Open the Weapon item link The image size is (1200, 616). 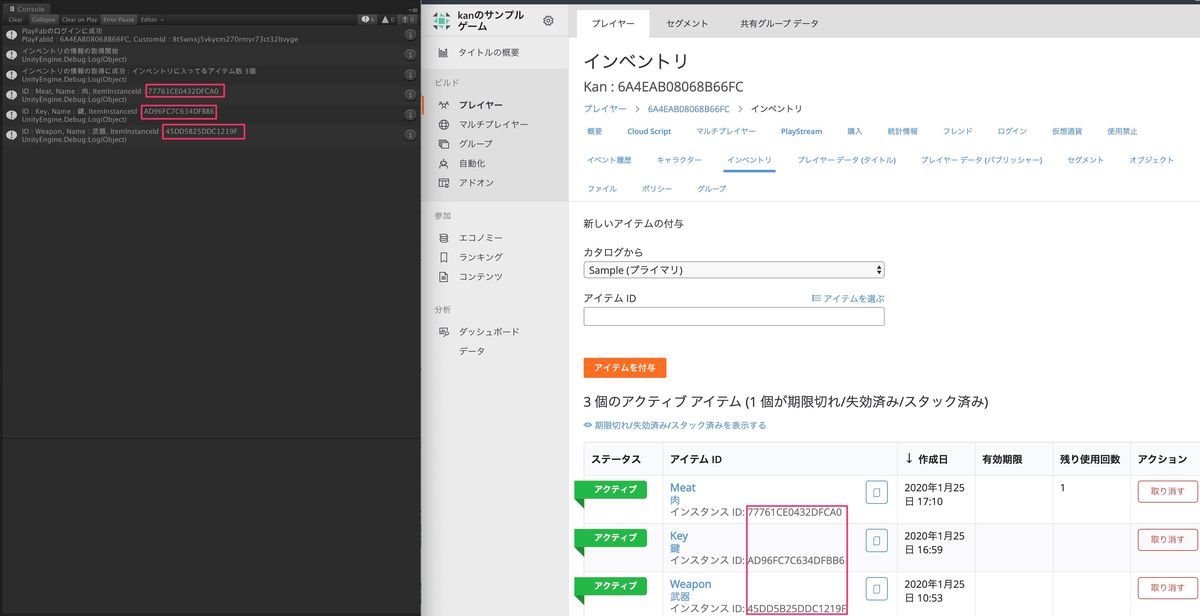(x=690, y=584)
